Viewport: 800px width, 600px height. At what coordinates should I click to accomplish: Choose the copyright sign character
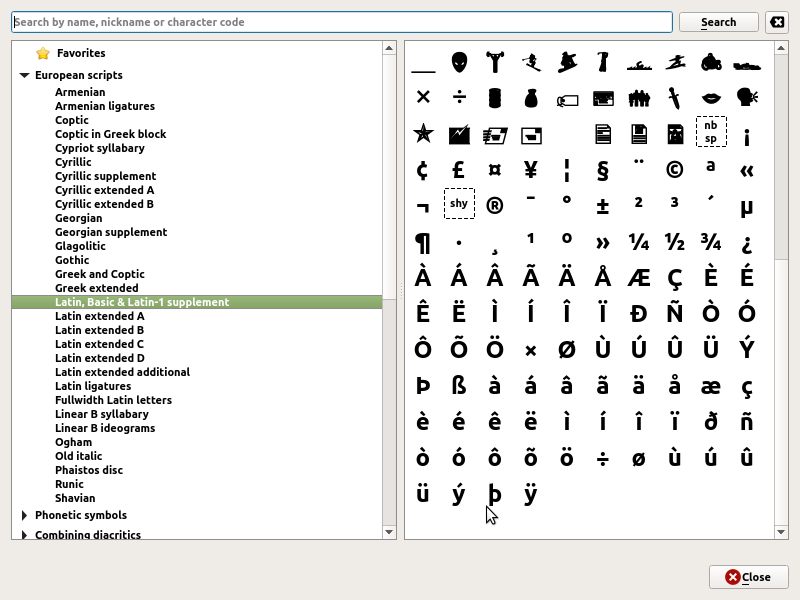674,170
